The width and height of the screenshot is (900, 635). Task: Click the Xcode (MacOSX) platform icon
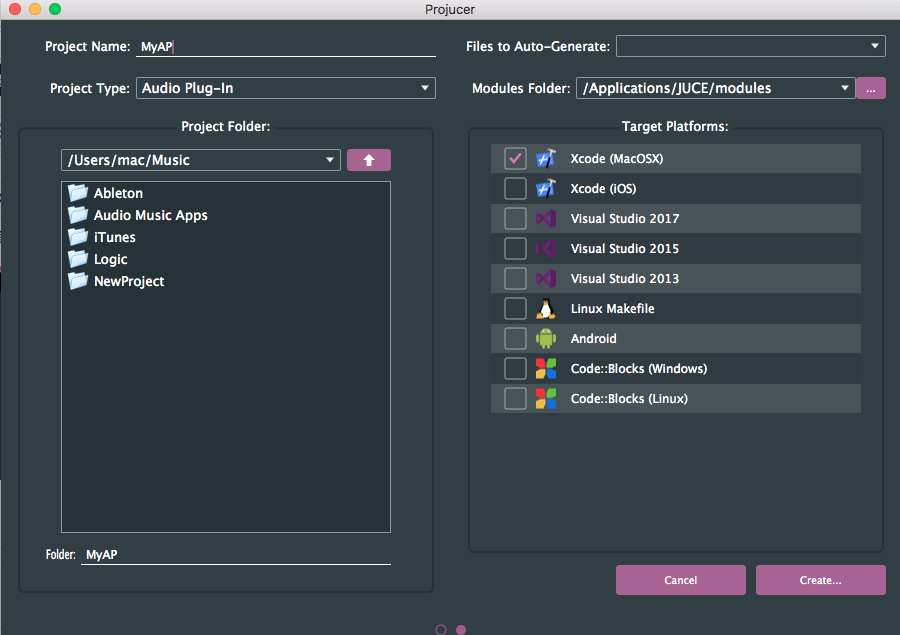[545, 158]
